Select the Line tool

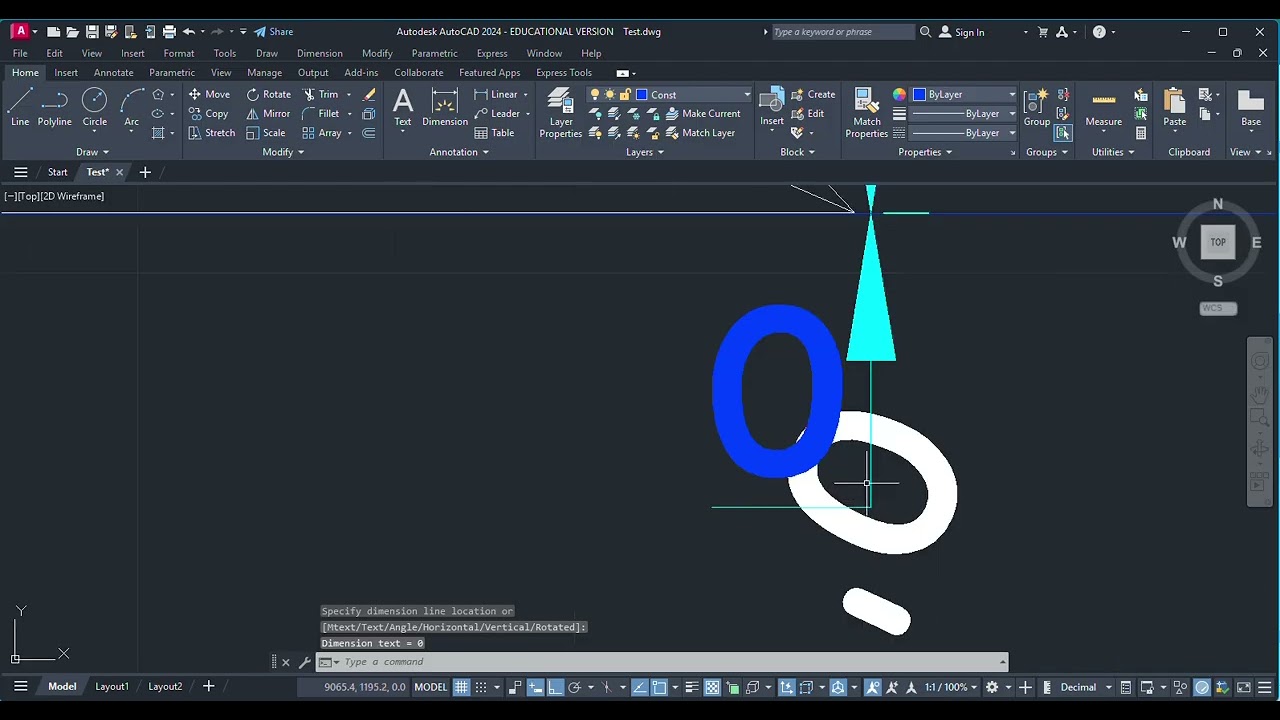(x=20, y=108)
